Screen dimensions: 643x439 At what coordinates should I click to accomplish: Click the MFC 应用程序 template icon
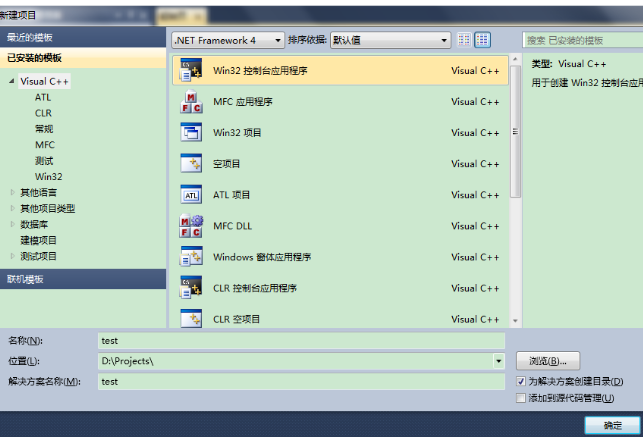190,101
